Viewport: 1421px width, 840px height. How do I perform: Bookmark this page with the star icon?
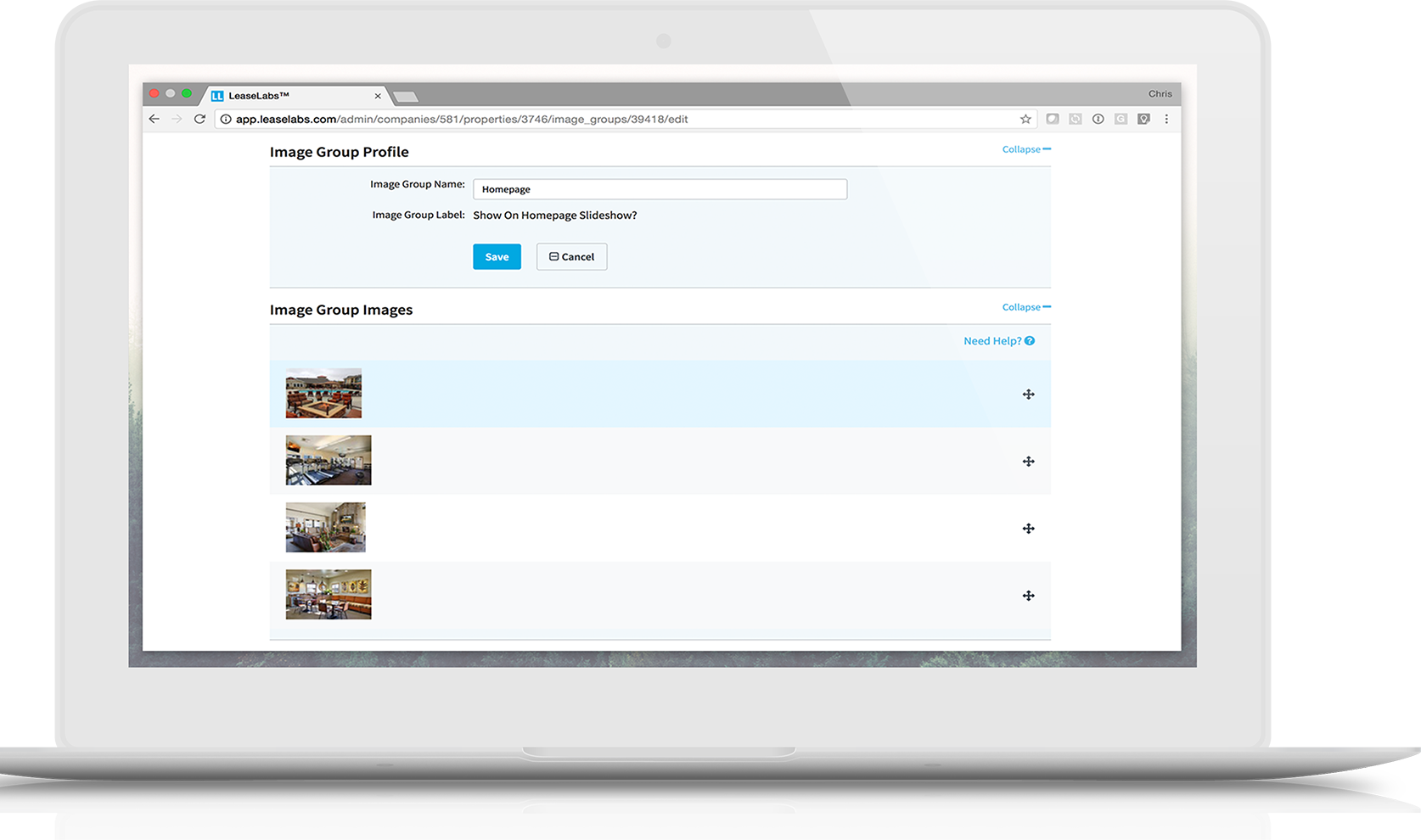pos(1025,119)
